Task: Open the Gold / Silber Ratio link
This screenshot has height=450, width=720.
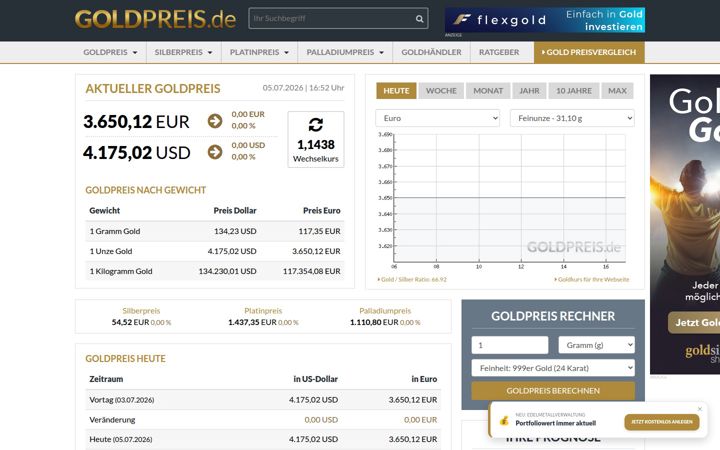Action: point(412,279)
